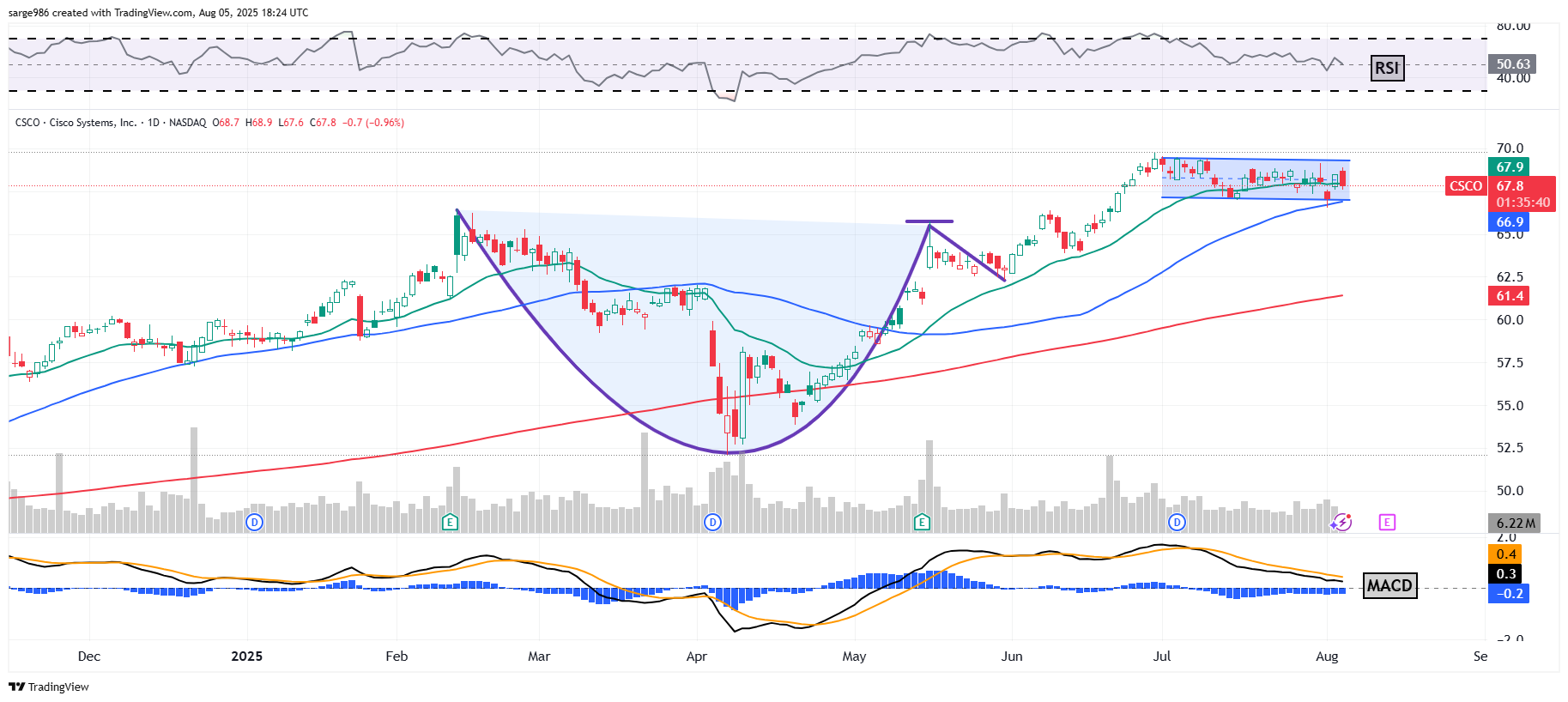Viewport: 1568px width, 702px height.
Task: Select the purple handle trendline drawing
Action: click(x=968, y=253)
